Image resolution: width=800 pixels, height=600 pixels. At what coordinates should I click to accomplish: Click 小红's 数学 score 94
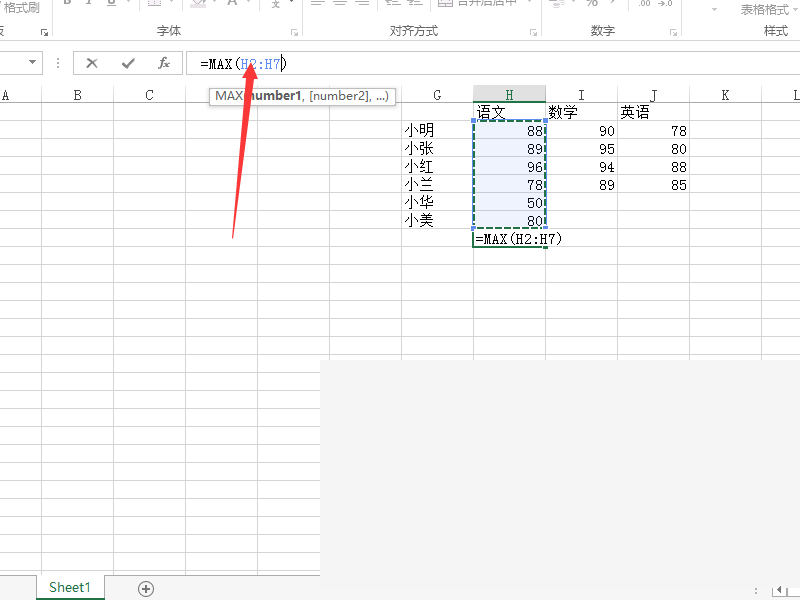click(581, 166)
